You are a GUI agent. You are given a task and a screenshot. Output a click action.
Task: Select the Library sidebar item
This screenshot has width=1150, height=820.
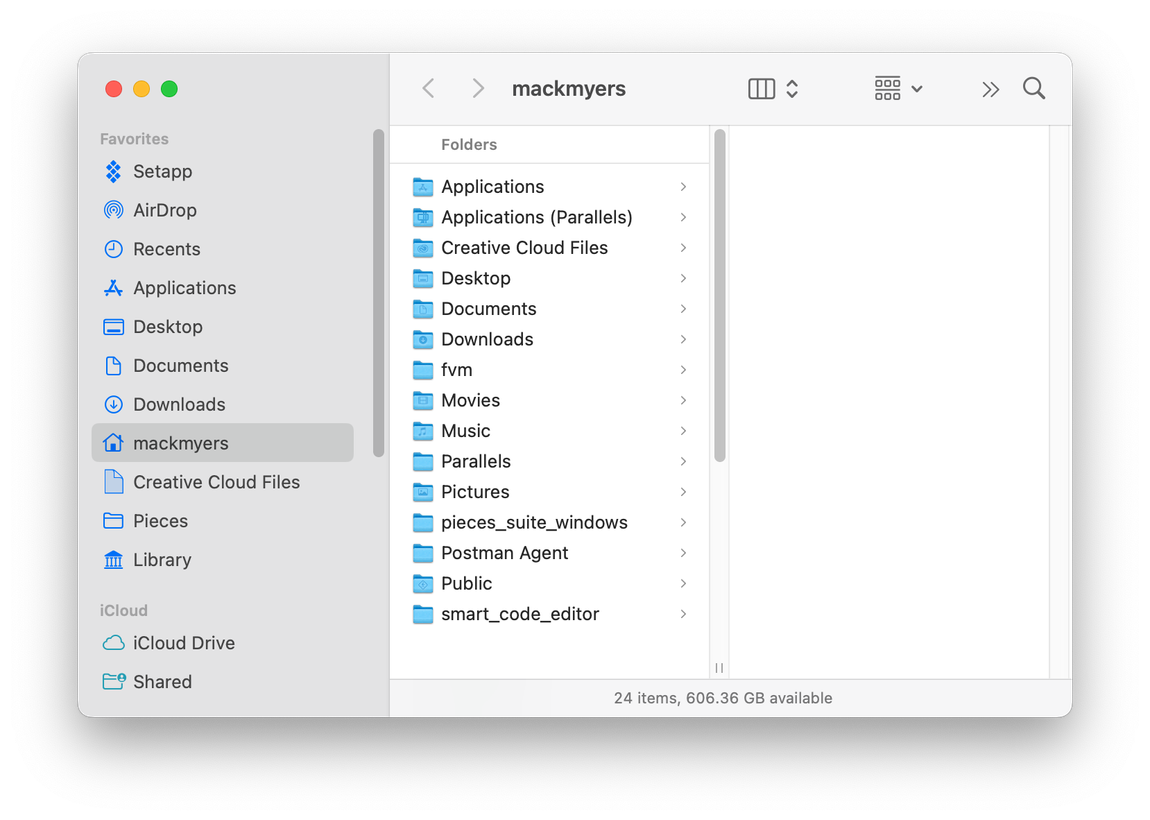[x=161, y=560]
